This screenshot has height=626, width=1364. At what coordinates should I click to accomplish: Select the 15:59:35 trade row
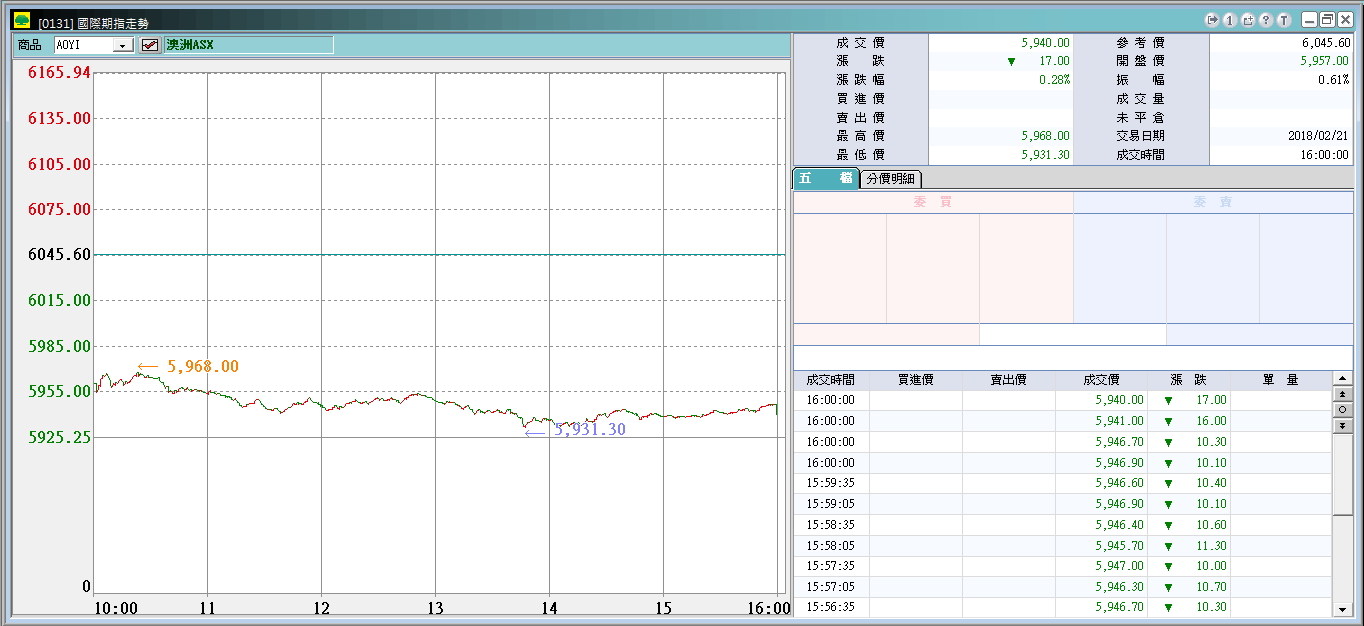(1062, 483)
